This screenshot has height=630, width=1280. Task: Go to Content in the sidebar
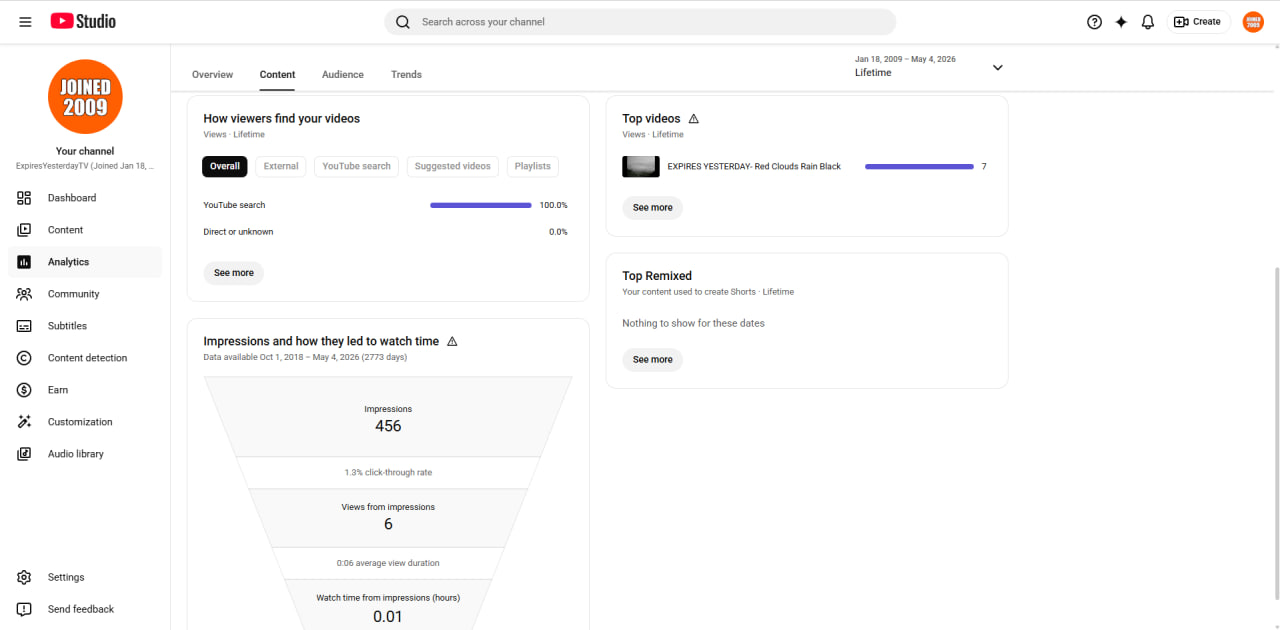[x=85, y=230]
